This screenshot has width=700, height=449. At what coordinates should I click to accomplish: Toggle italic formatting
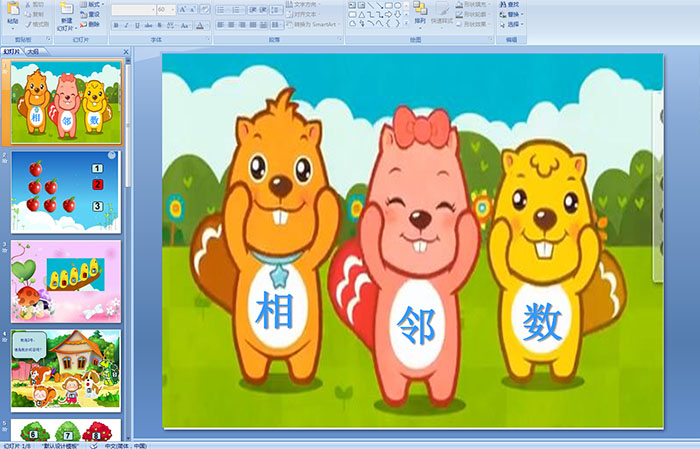click(126, 25)
